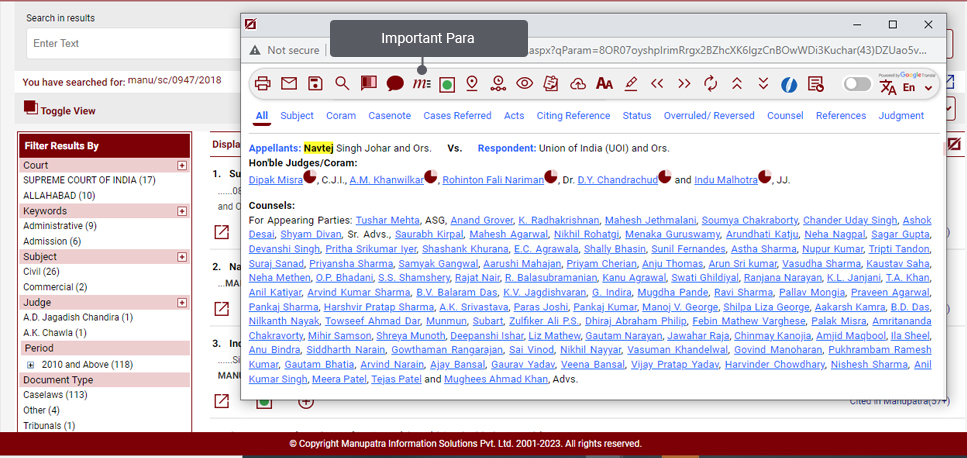Click the refresh arrows icon

[710, 84]
